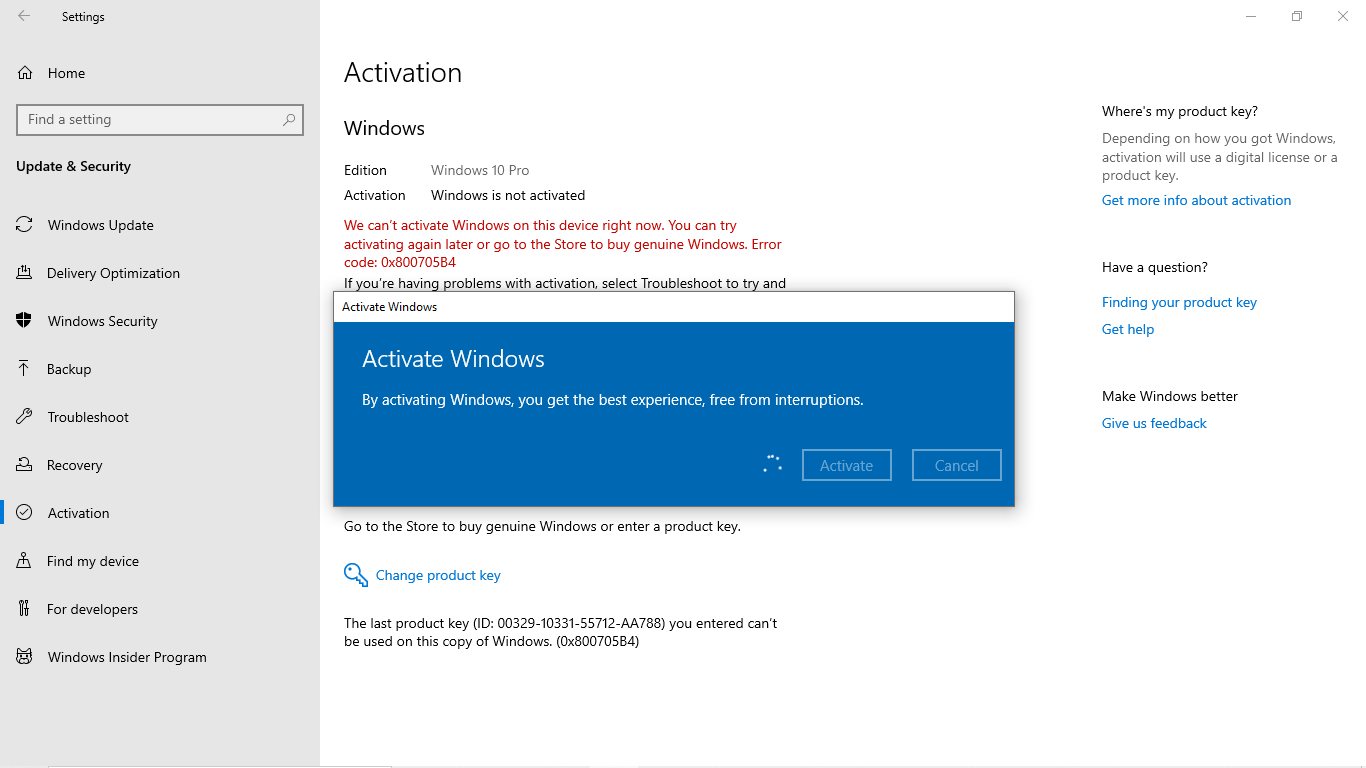The image size is (1366, 768).
Task: Click the Get help link
Action: pyautogui.click(x=1128, y=329)
